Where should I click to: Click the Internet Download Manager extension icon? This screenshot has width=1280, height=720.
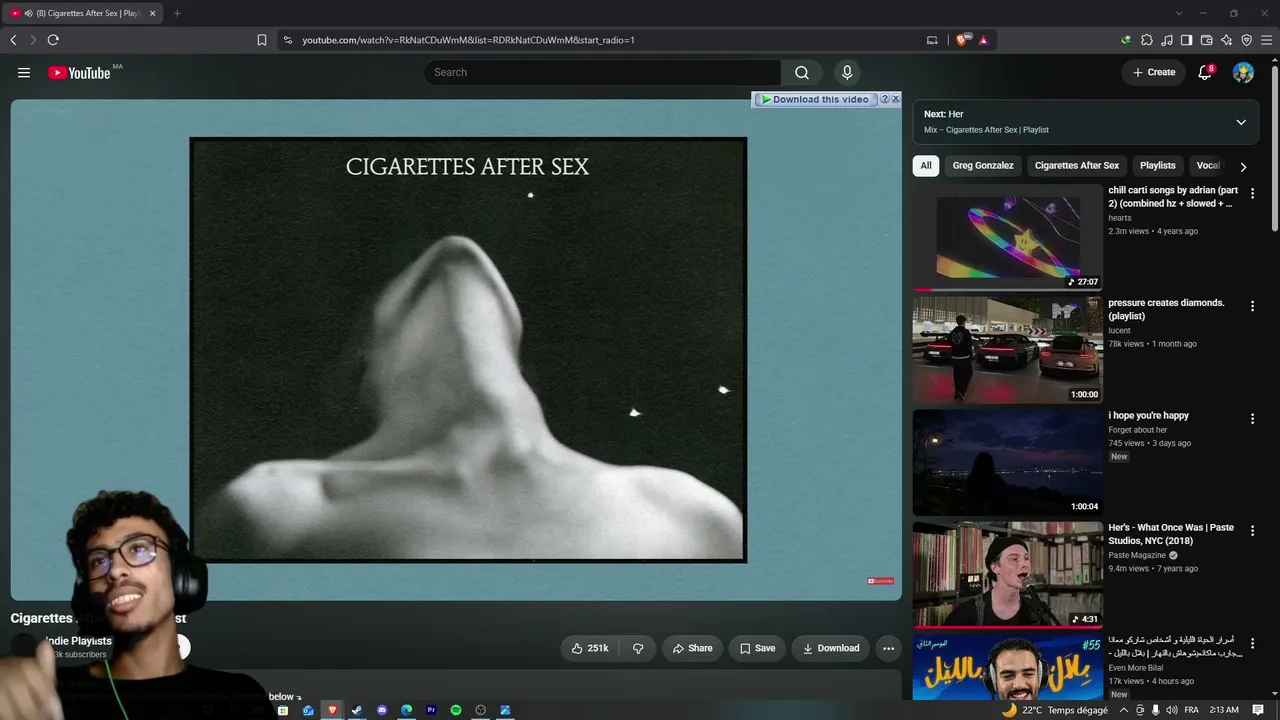pos(1126,40)
